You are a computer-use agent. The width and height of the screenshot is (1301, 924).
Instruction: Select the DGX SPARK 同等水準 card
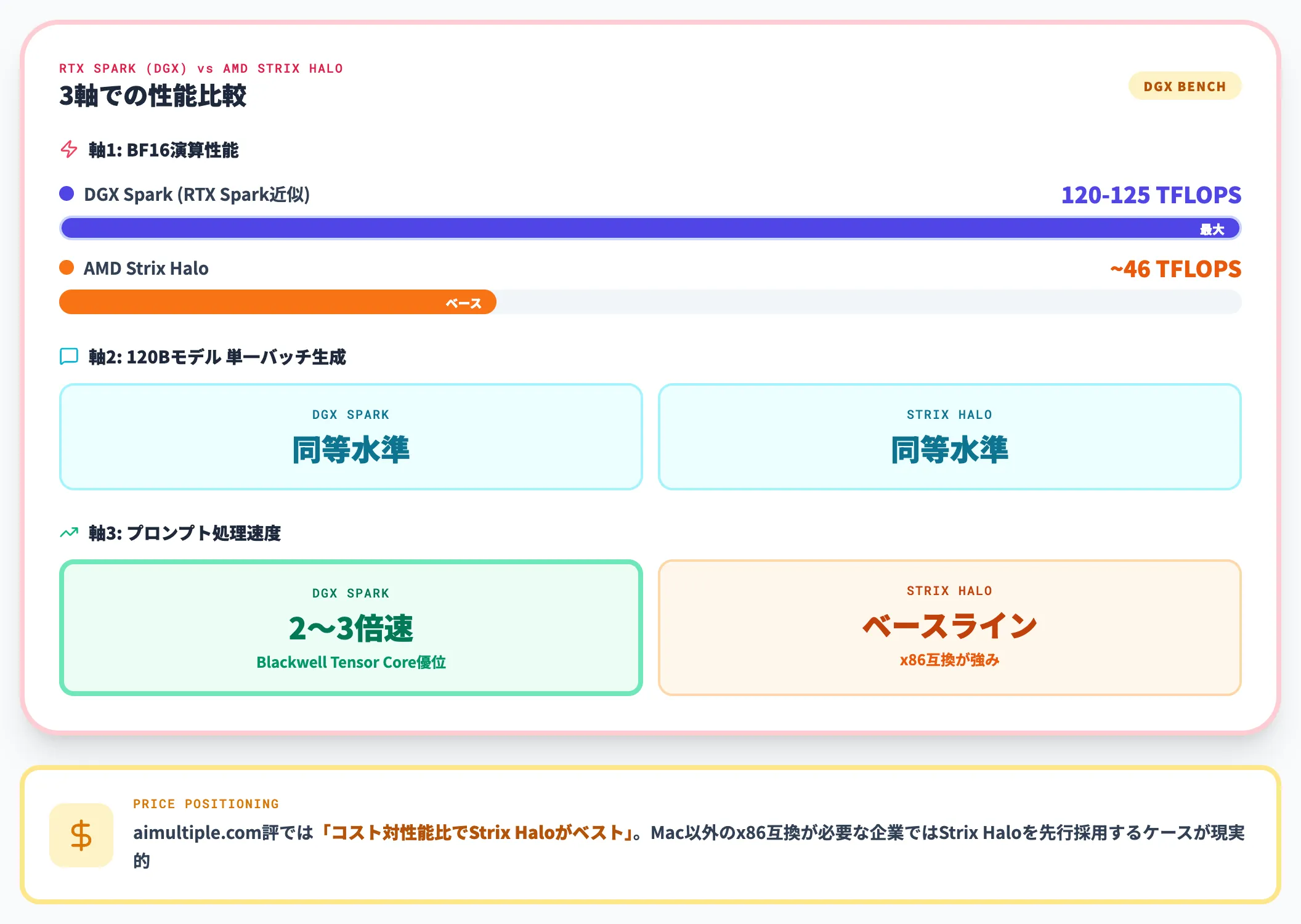pos(351,437)
